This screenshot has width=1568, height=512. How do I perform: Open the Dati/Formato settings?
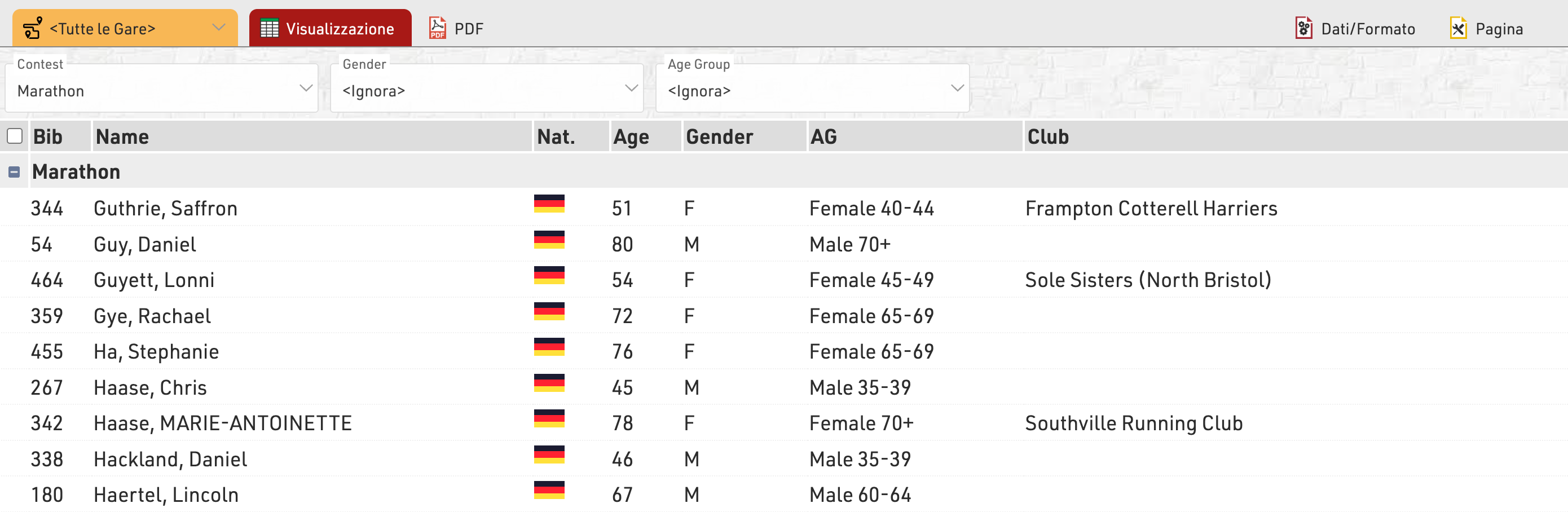click(1367, 29)
